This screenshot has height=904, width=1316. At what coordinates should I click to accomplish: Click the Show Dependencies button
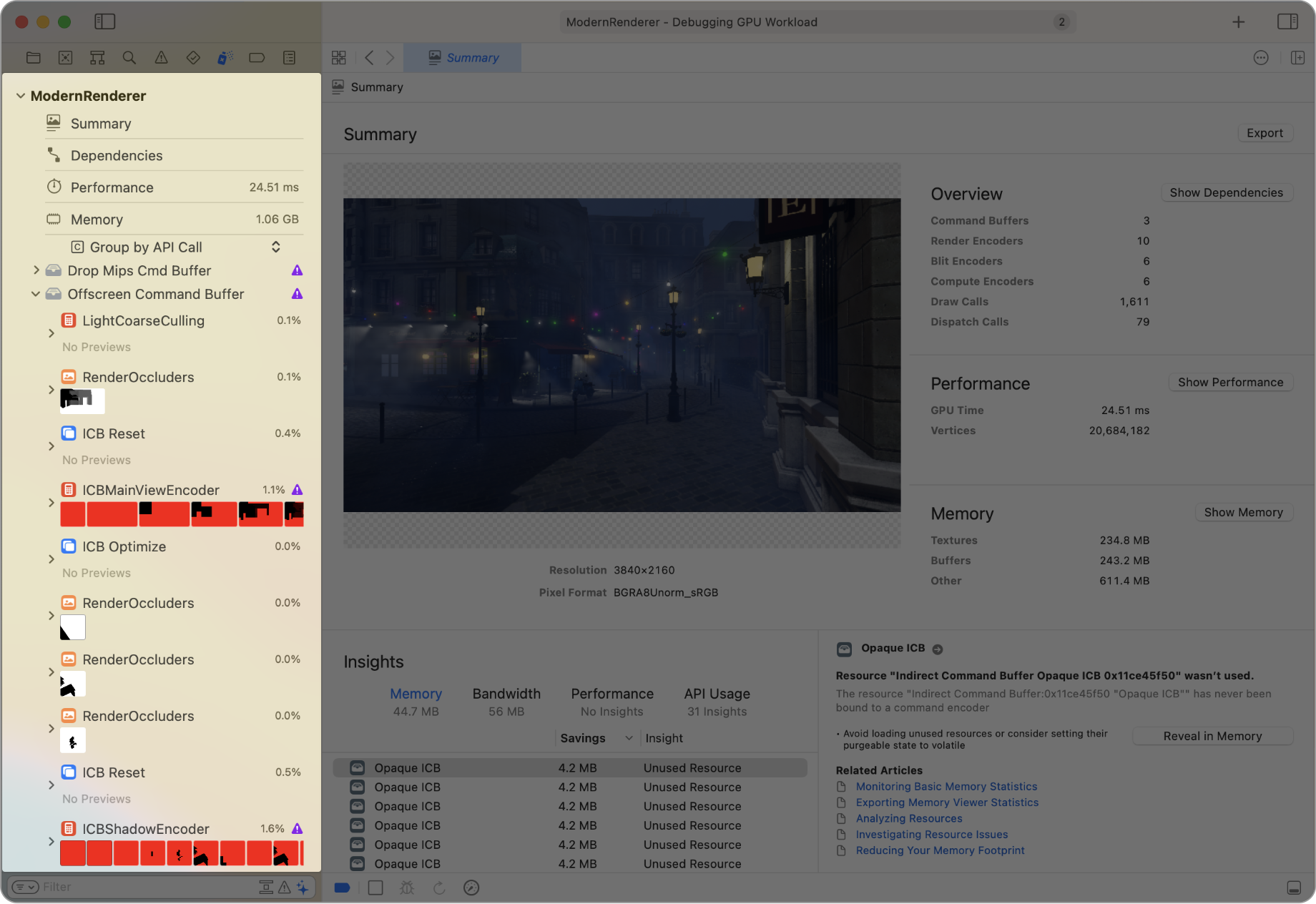click(1226, 192)
